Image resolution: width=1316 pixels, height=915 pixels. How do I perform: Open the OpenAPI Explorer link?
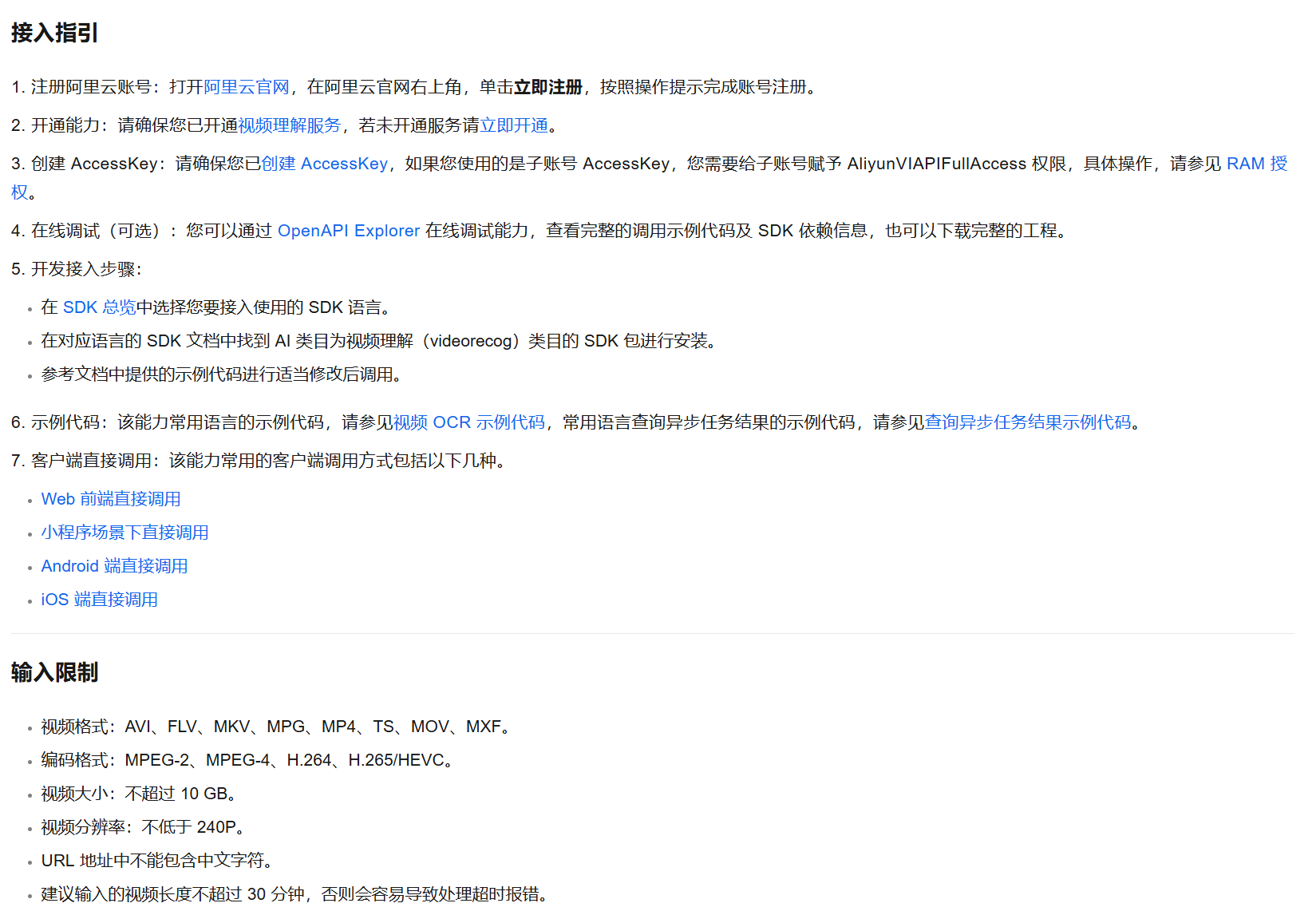pos(349,231)
